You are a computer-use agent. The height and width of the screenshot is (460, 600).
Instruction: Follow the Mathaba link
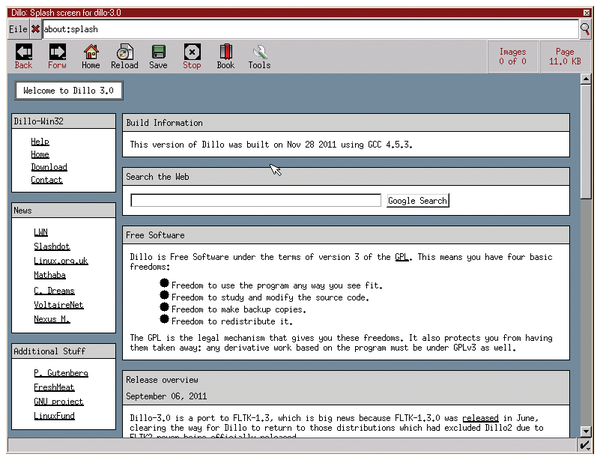click(x=50, y=275)
